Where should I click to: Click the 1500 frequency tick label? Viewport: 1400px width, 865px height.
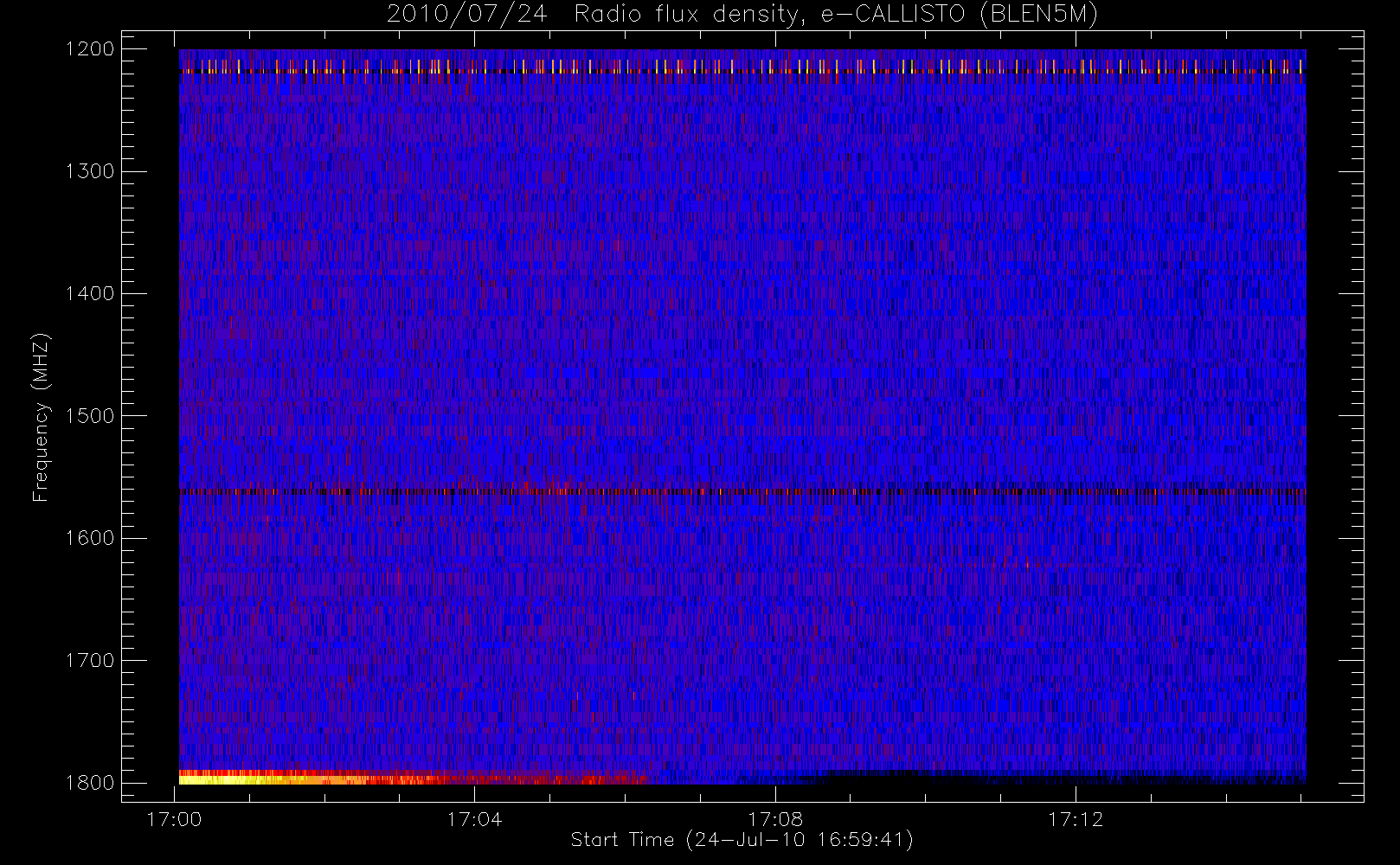click(x=90, y=416)
